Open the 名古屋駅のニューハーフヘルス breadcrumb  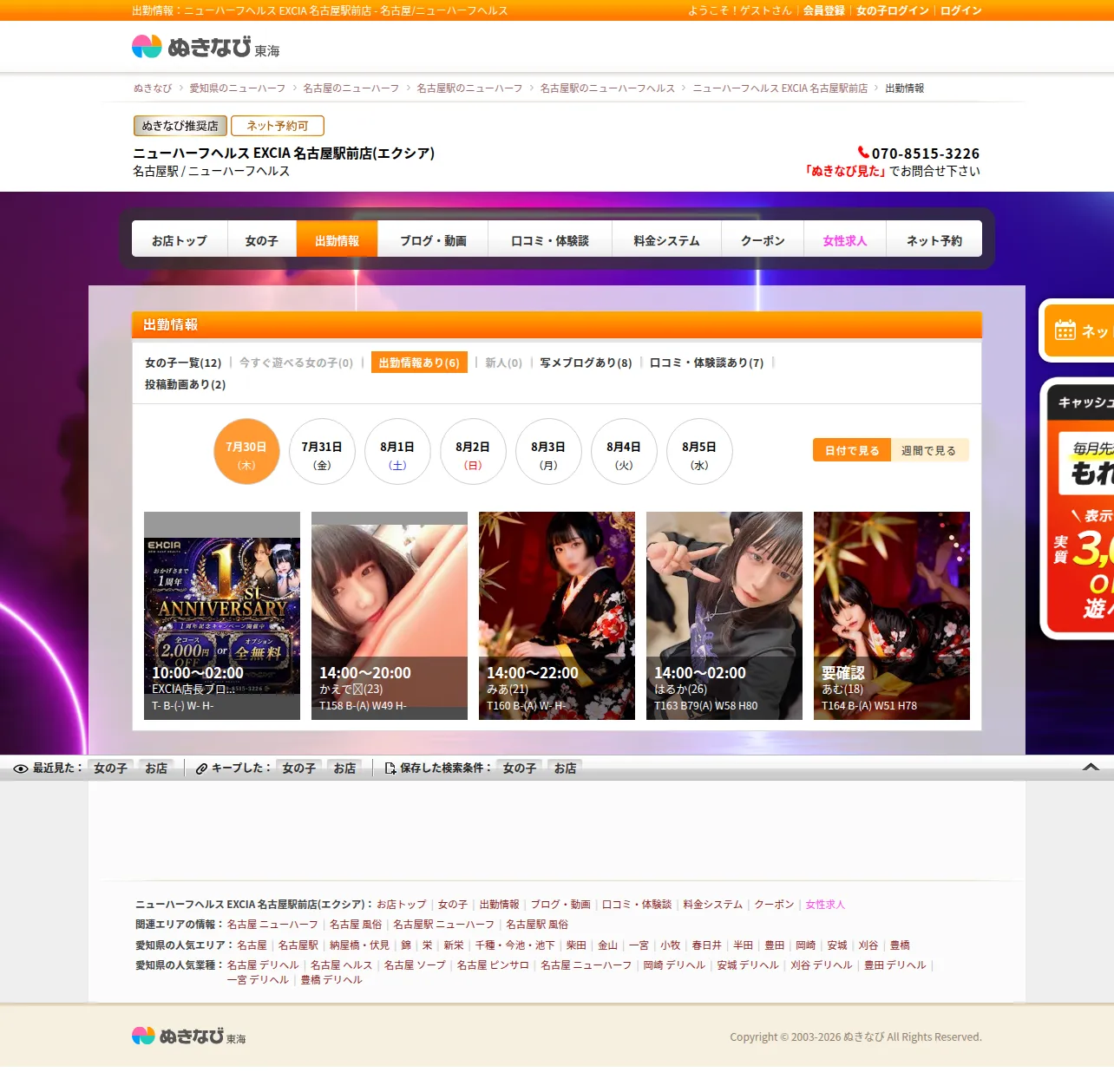point(607,88)
